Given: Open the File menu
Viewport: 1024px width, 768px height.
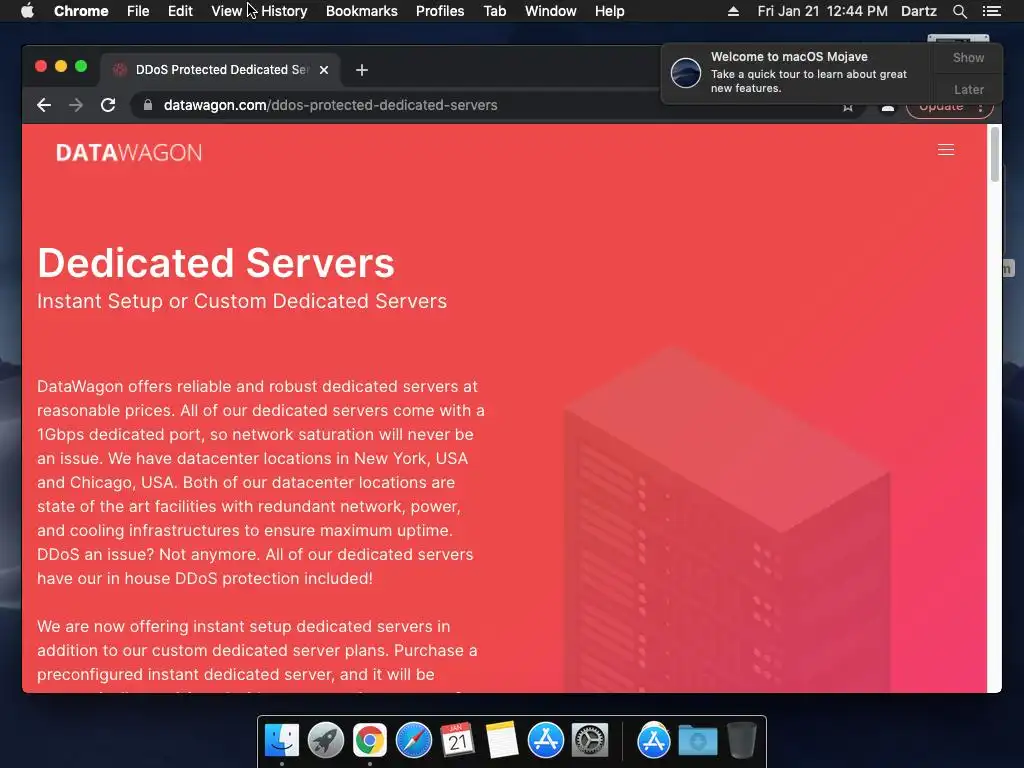Looking at the screenshot, I should 138,11.
